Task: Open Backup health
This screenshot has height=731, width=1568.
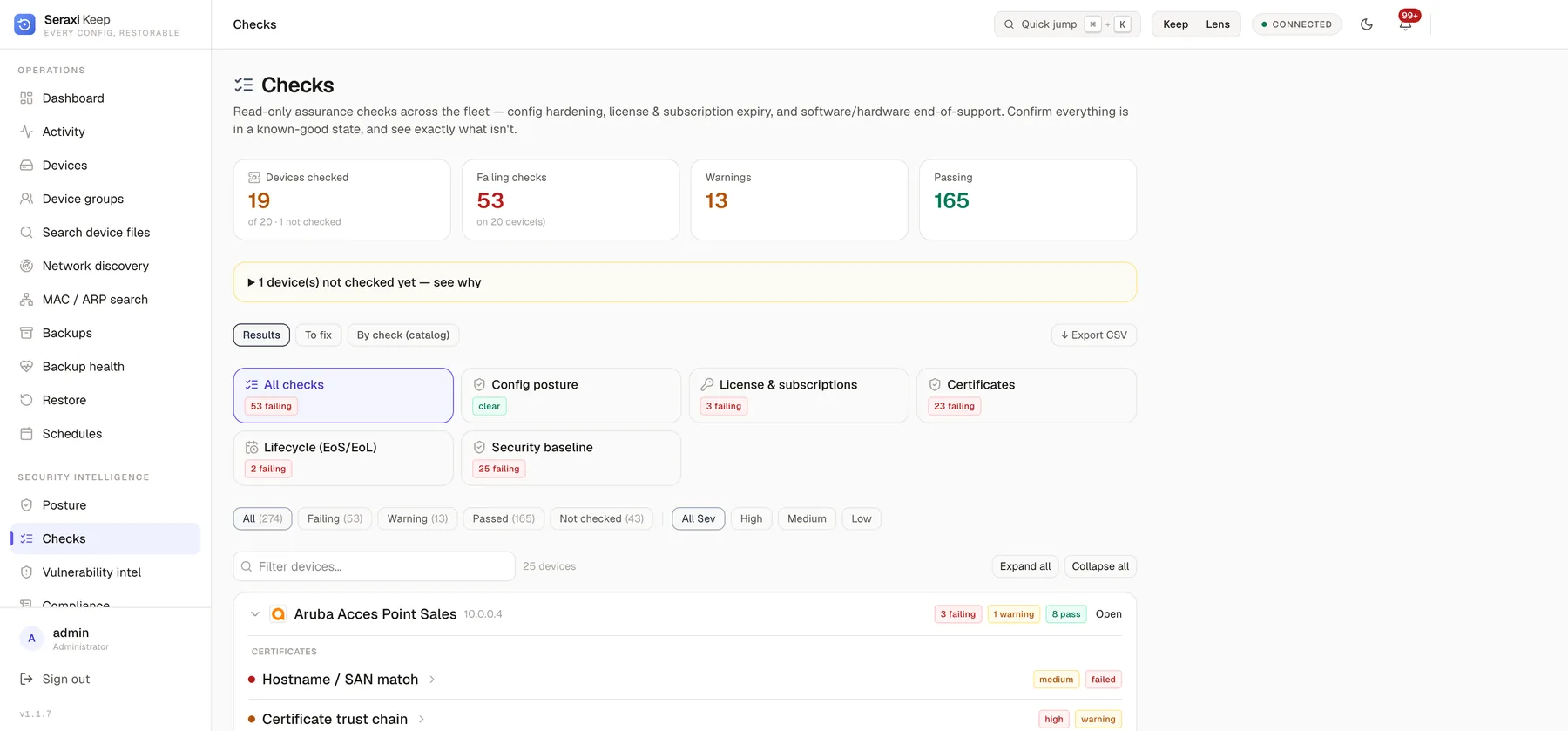Action: point(105,367)
